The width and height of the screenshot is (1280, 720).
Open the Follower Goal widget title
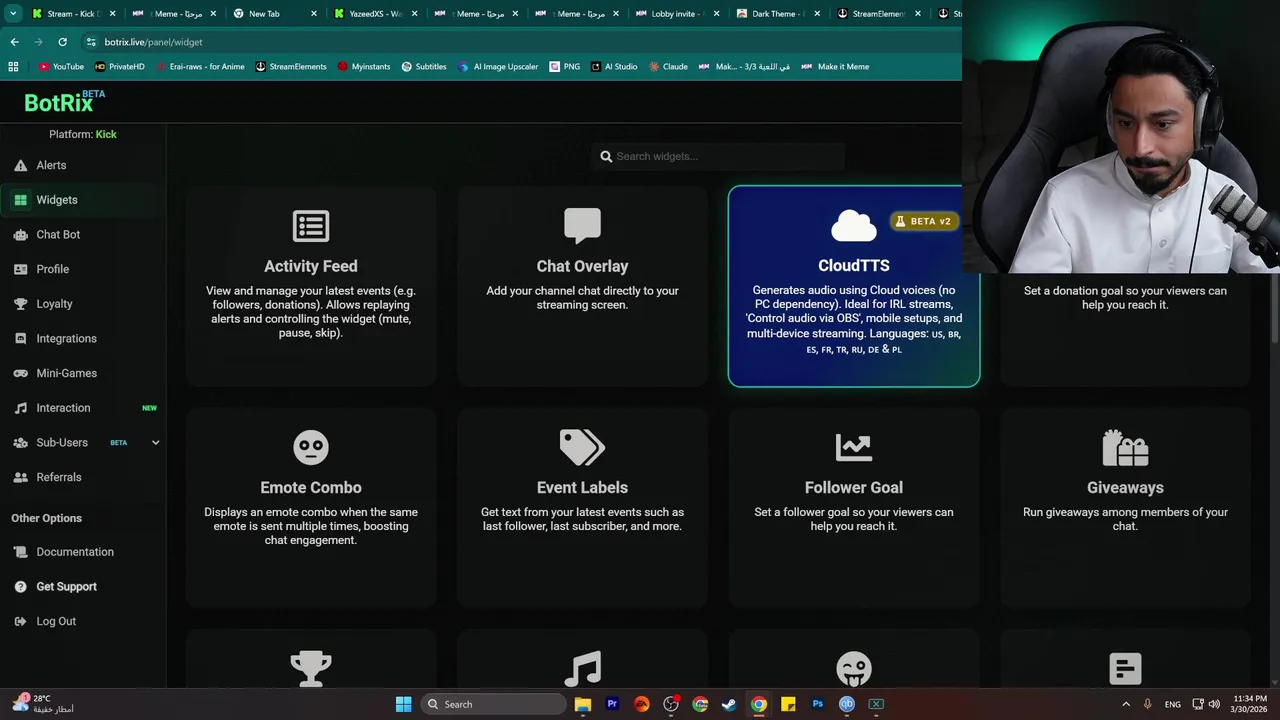854,487
